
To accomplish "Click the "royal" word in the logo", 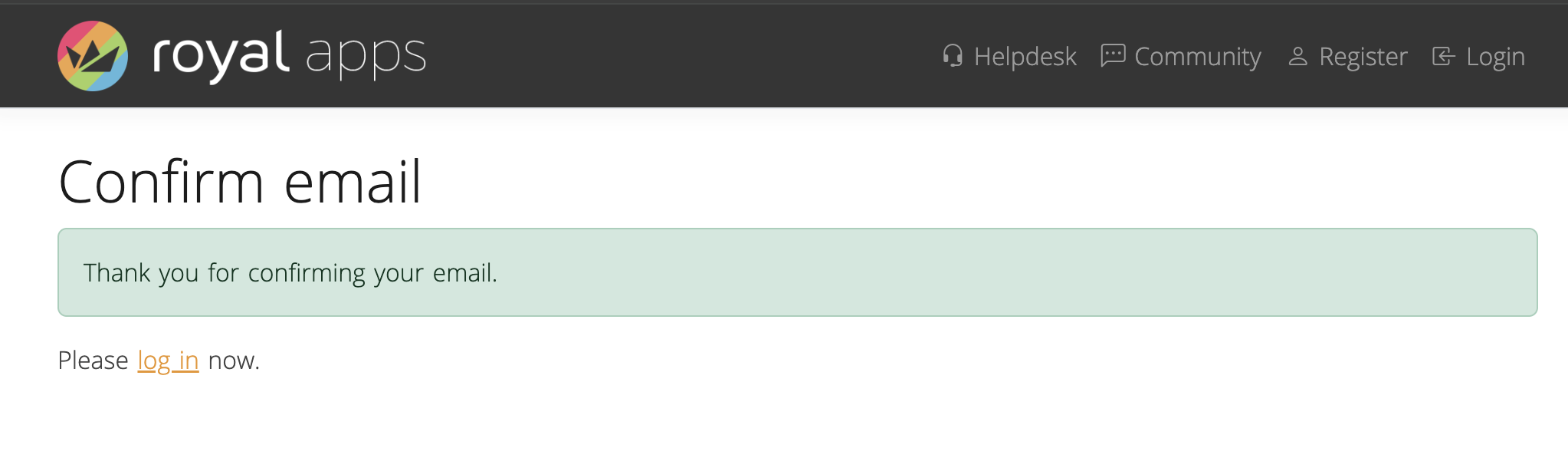I will click(221, 55).
